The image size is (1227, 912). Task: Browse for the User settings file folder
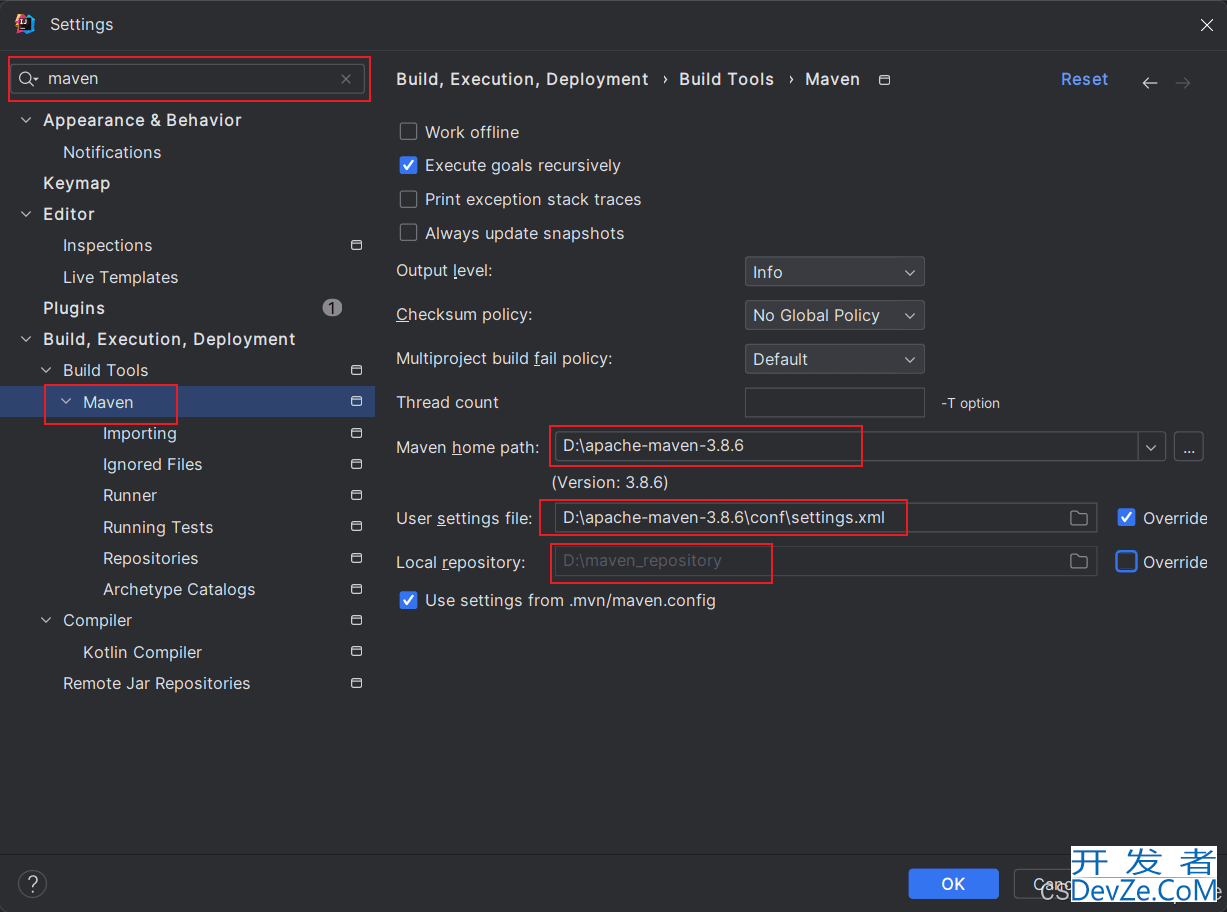click(x=1078, y=518)
